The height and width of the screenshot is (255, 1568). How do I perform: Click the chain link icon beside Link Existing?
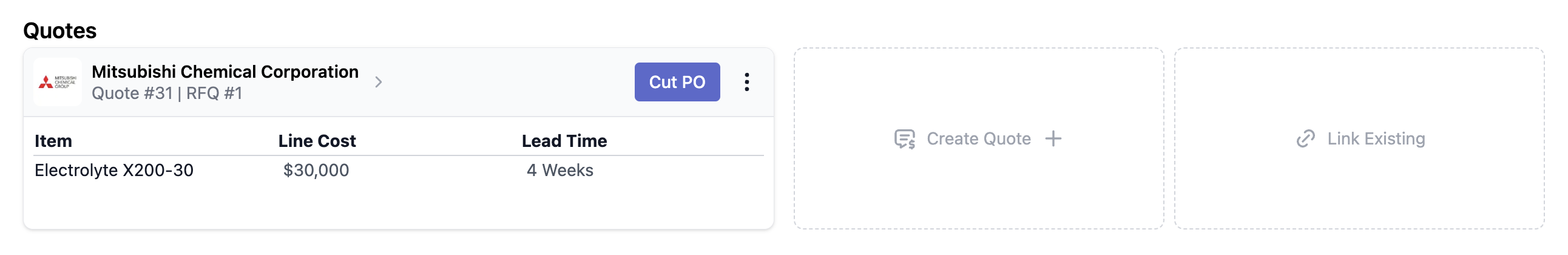1305,139
